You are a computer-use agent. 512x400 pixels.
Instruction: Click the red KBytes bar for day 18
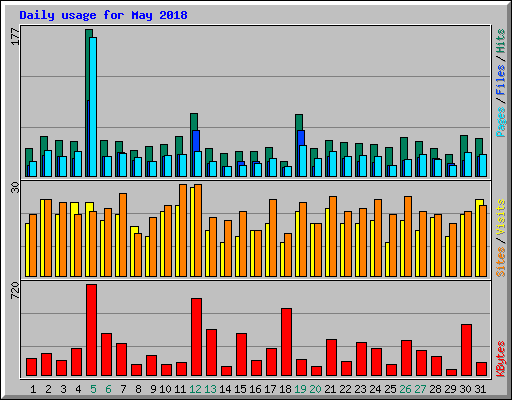click(287, 342)
